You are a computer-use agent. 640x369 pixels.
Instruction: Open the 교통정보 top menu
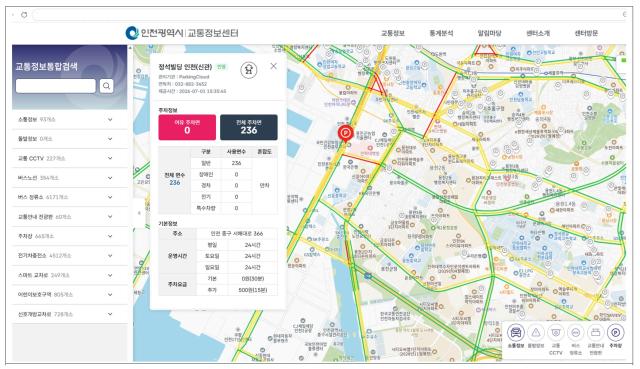point(393,33)
